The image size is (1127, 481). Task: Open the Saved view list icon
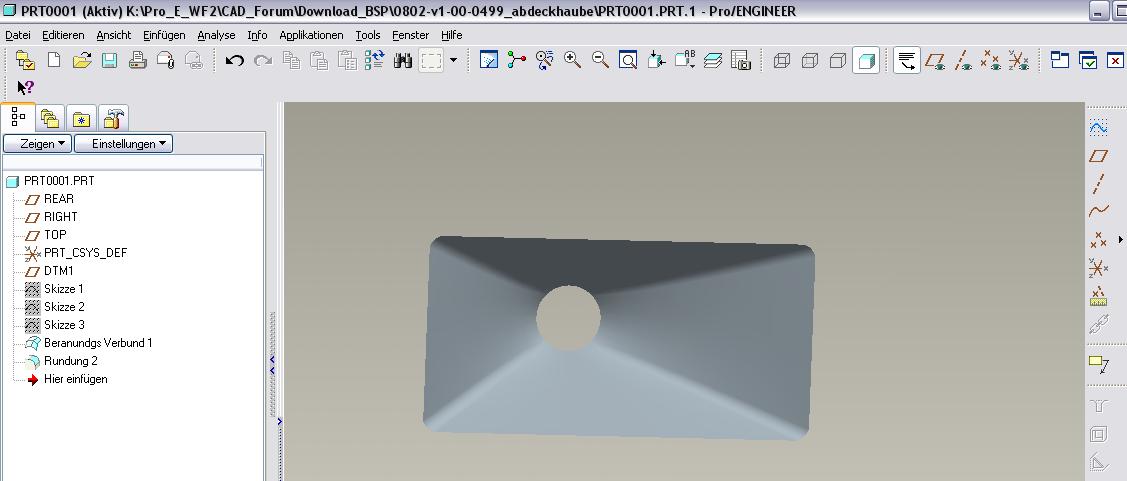coord(685,60)
